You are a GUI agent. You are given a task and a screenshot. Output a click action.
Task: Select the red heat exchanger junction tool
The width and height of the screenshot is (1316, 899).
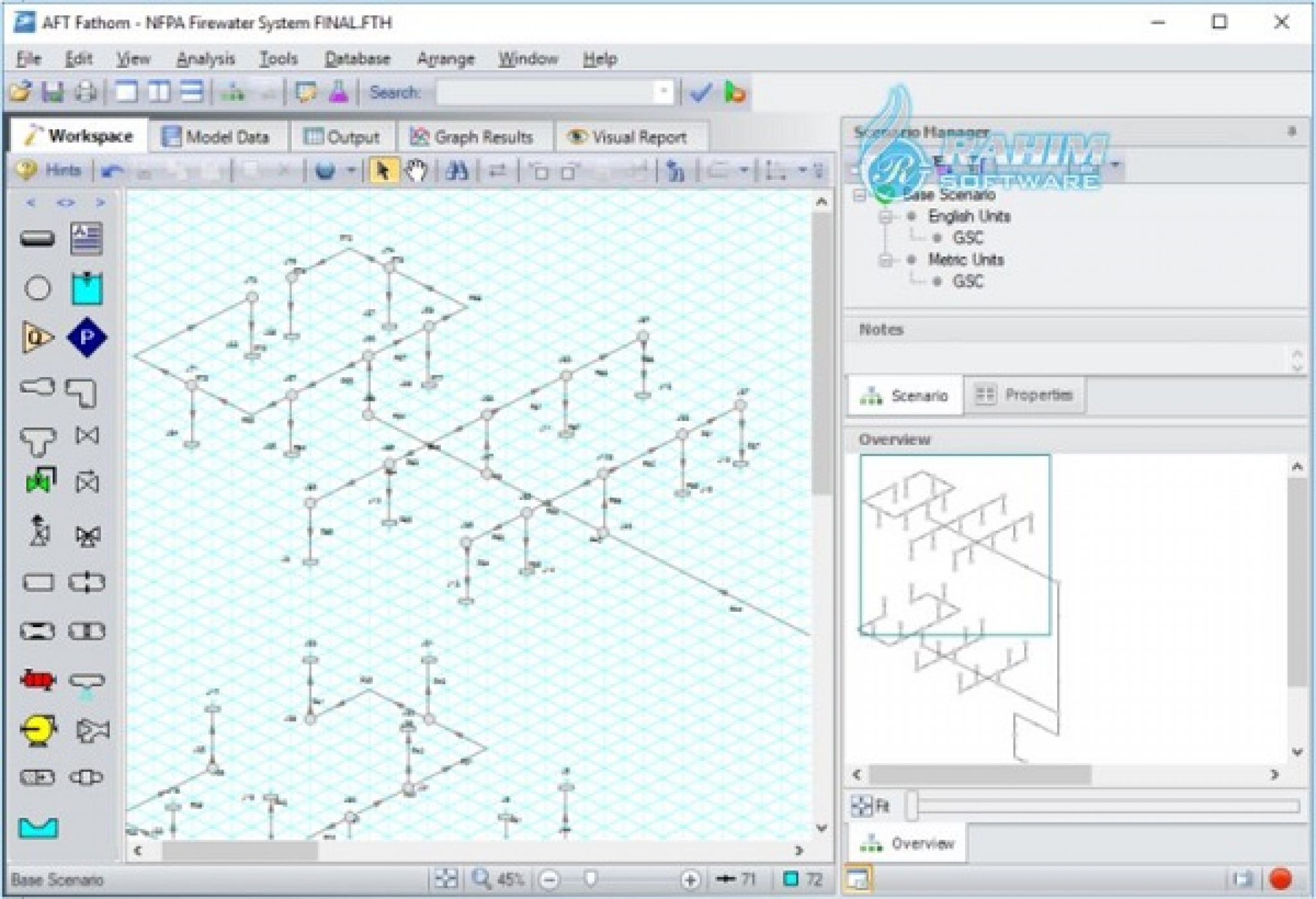tap(39, 679)
